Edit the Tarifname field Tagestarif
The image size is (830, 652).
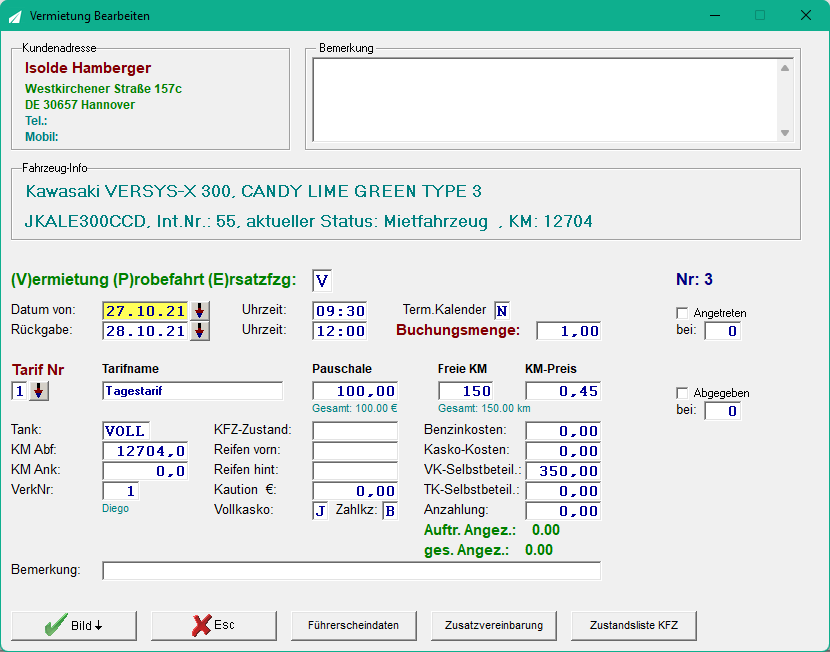[x=193, y=391]
